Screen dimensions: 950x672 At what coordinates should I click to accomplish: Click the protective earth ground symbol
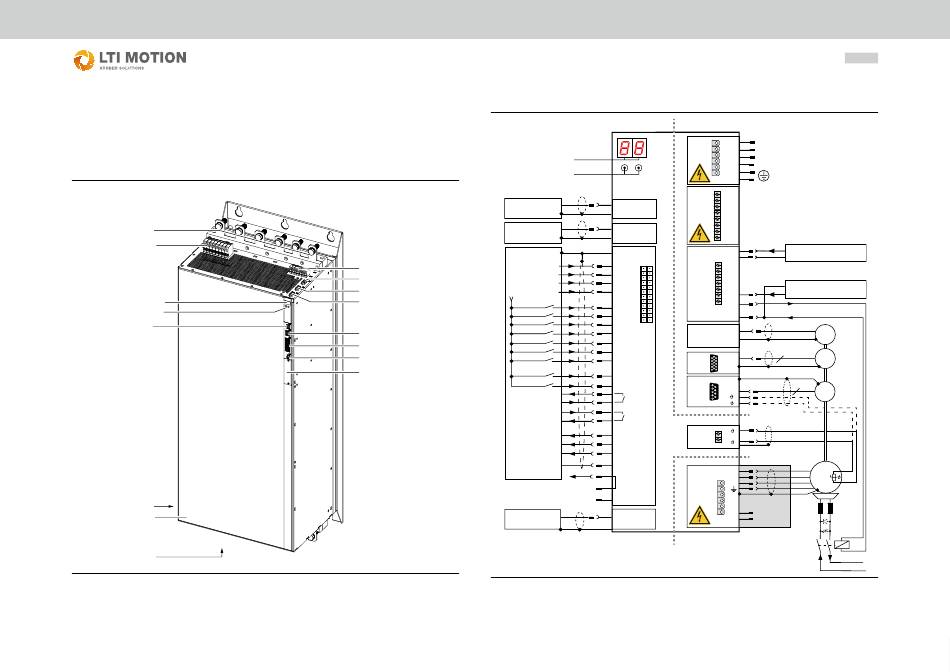(764, 176)
